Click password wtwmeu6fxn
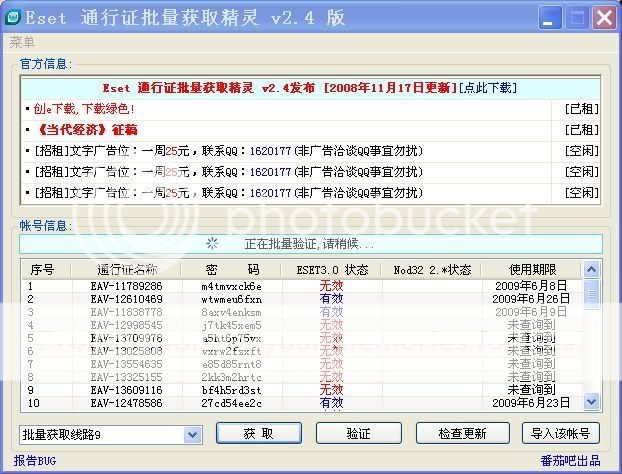The height and width of the screenshot is (474, 622). [x=232, y=299]
